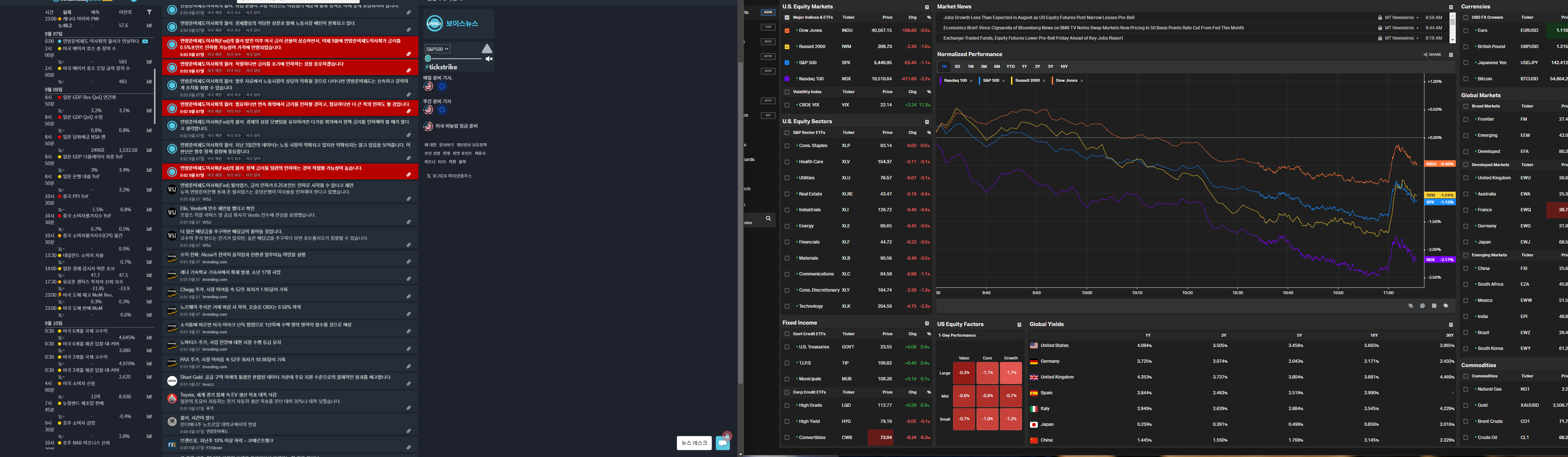Screen dimensions: 1568x457
Task: Enable the Technology XLK checkbox
Action: [787, 307]
